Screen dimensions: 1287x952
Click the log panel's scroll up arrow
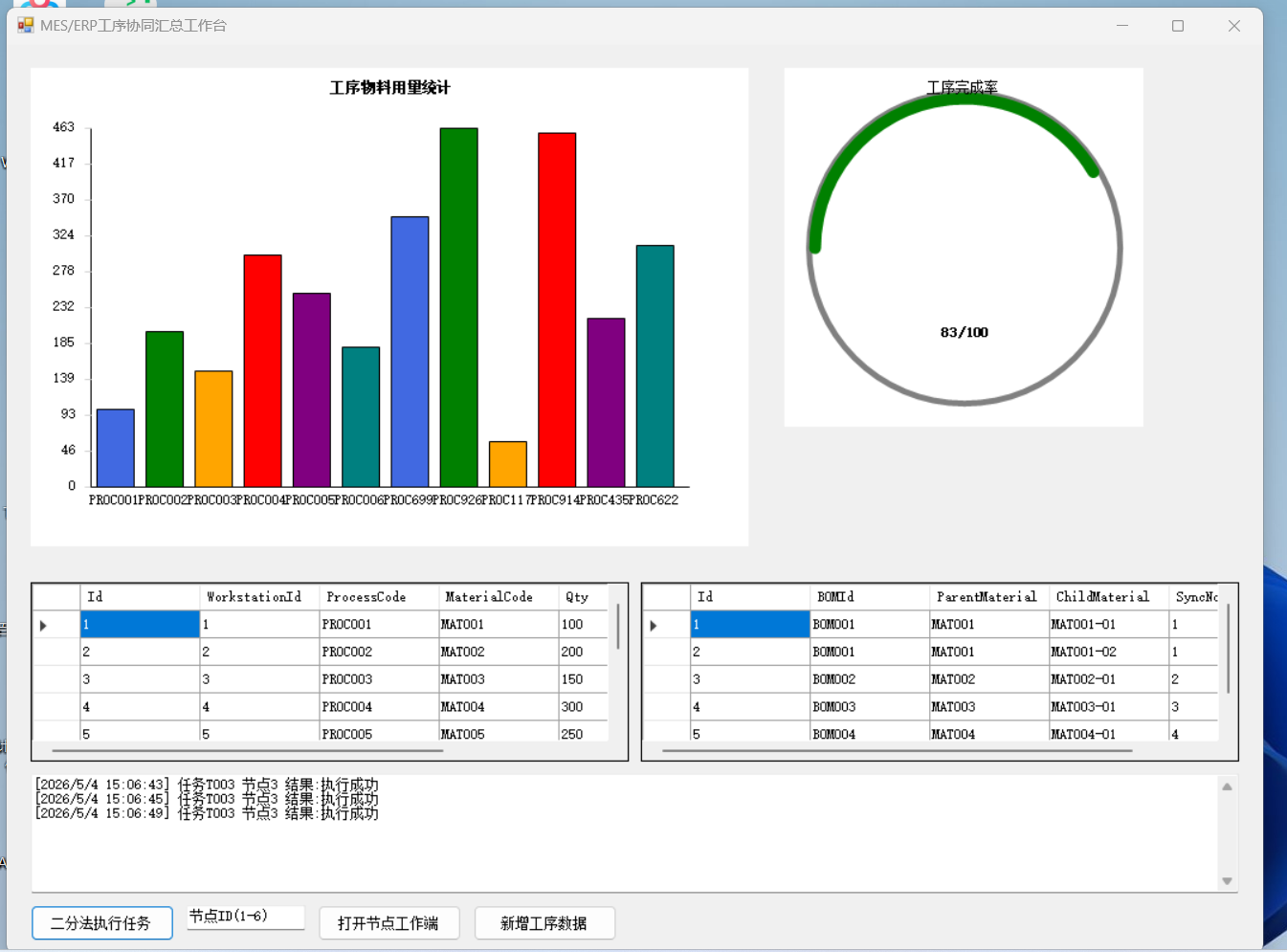(1227, 786)
